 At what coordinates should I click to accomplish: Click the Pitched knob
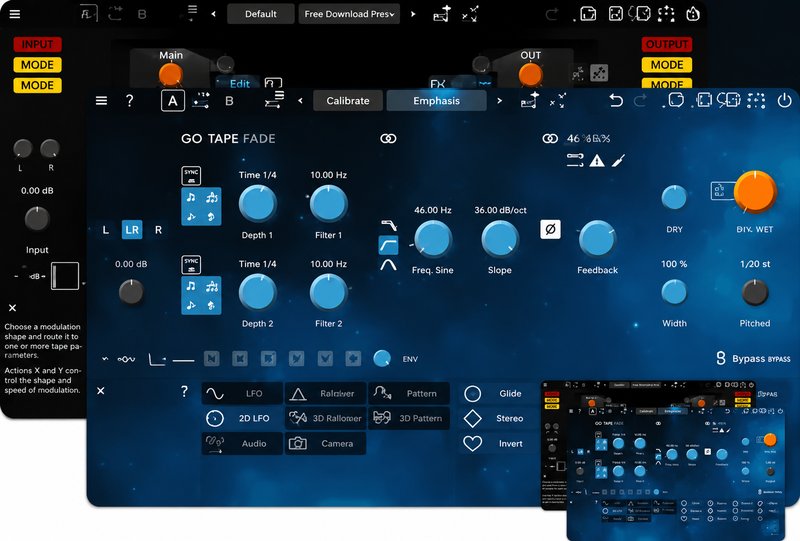tap(755, 293)
